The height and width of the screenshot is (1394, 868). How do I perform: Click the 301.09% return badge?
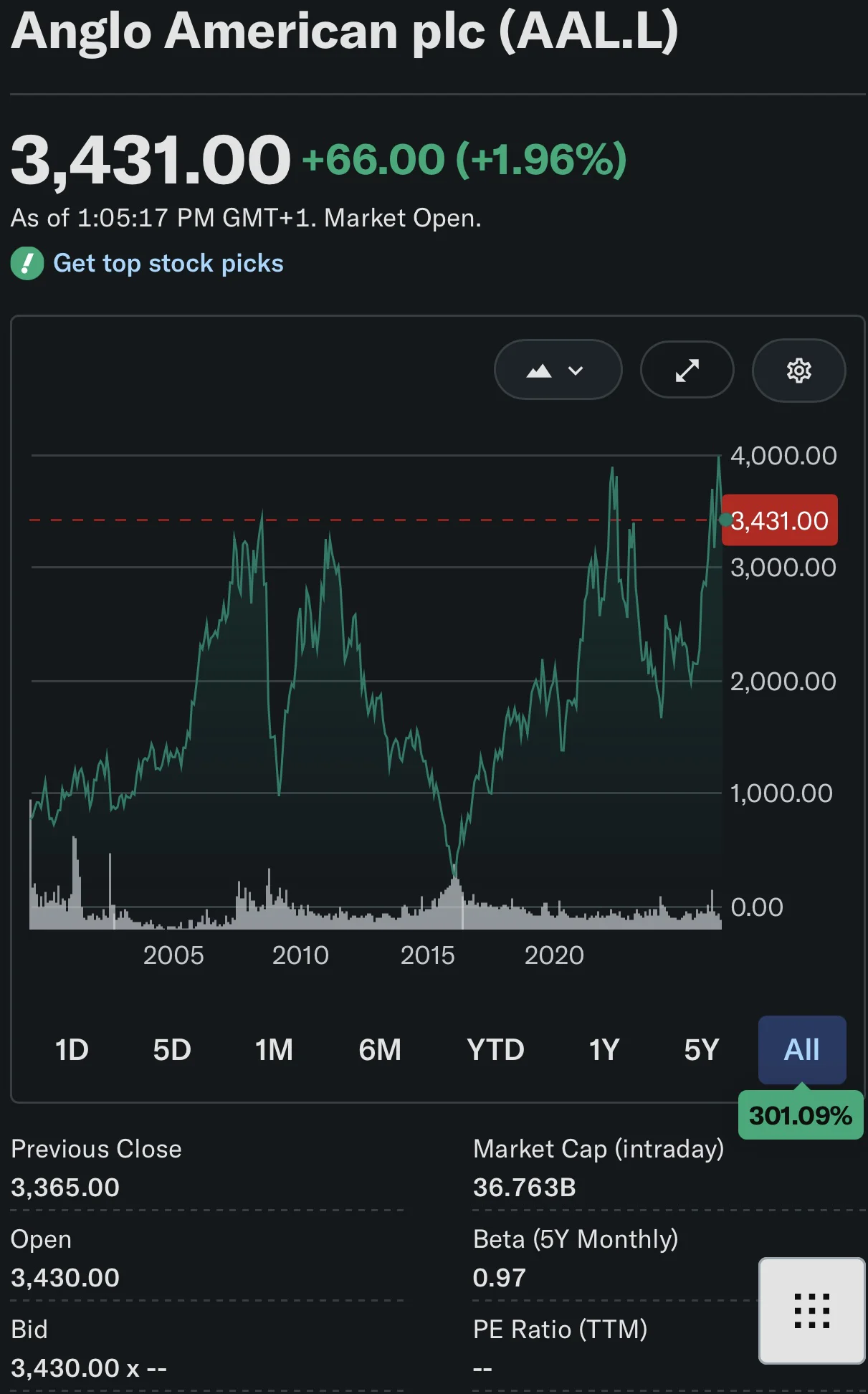click(801, 1115)
